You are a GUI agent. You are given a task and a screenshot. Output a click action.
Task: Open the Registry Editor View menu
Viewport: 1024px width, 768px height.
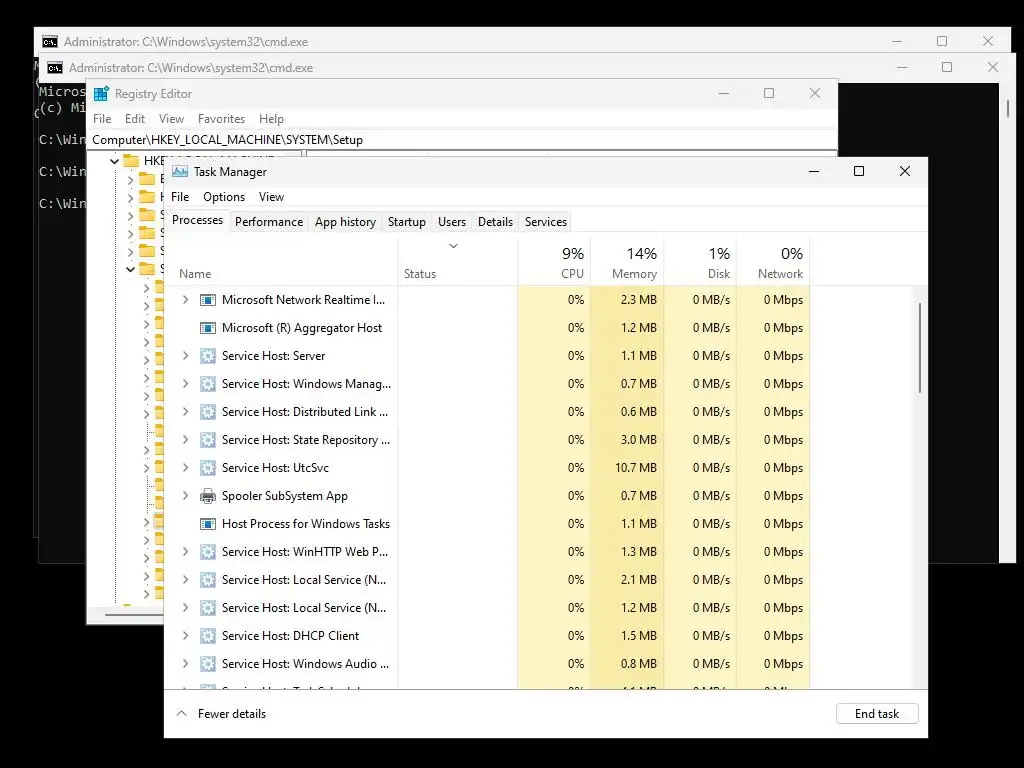tap(171, 119)
